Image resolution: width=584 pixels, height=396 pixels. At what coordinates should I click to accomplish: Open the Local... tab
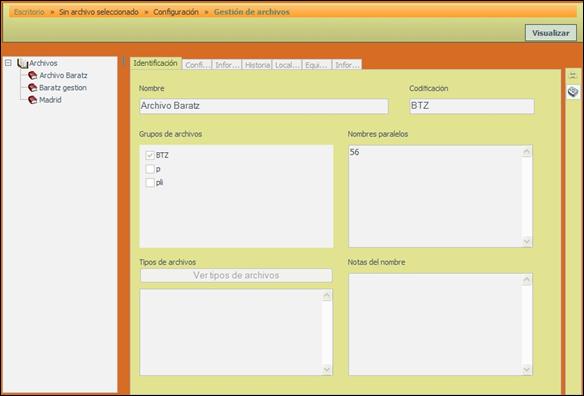pyautogui.click(x=288, y=65)
